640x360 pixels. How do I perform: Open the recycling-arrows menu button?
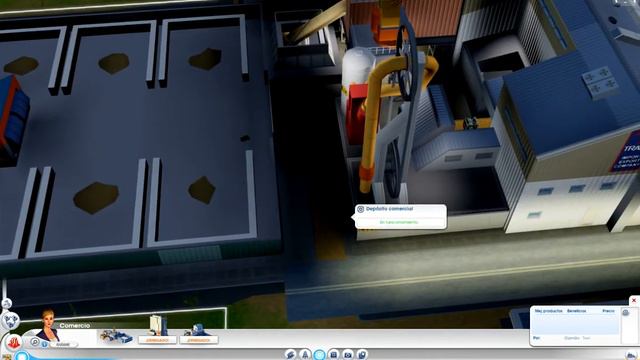(10, 320)
